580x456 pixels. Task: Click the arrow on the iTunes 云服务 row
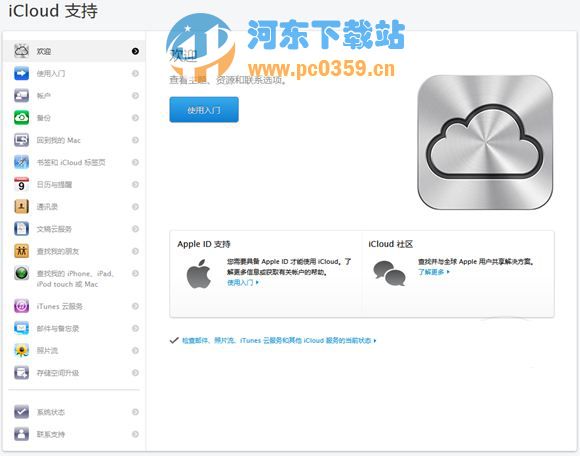135,306
